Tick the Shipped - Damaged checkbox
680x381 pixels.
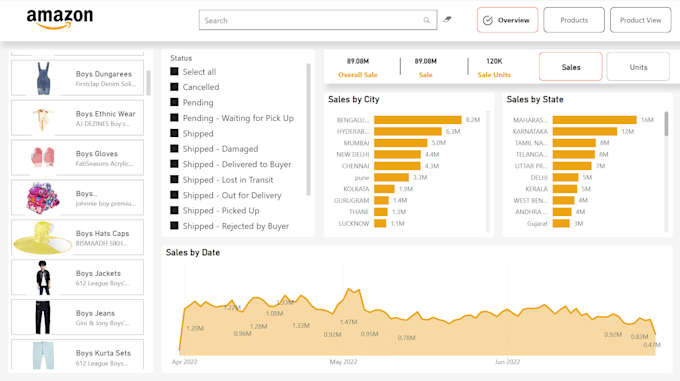(174, 149)
